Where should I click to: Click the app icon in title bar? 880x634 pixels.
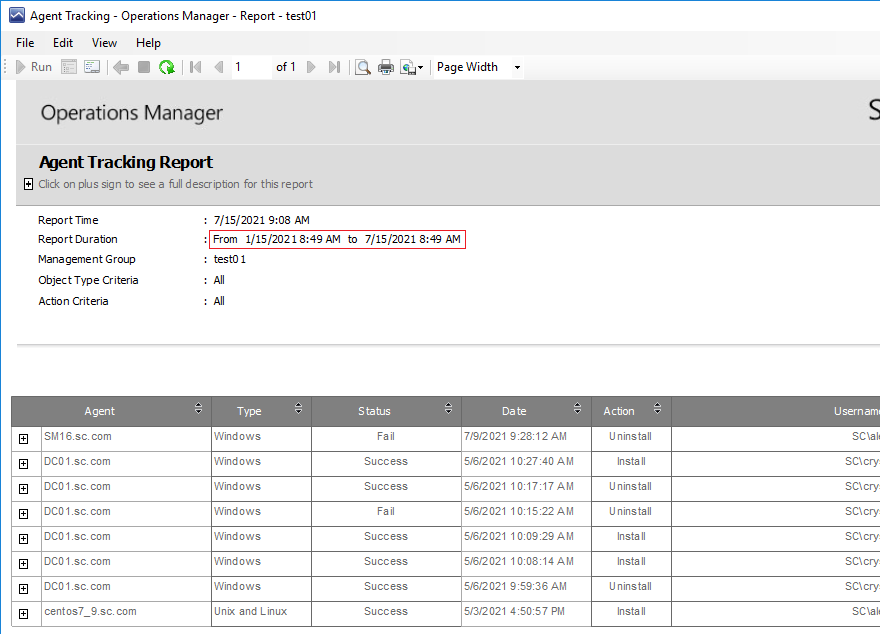(17, 15)
